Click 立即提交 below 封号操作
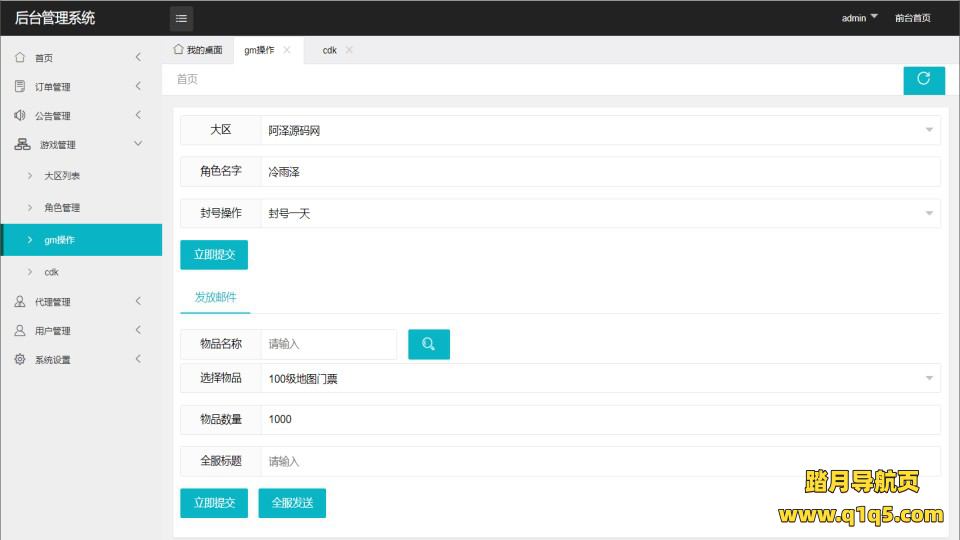 (x=214, y=255)
